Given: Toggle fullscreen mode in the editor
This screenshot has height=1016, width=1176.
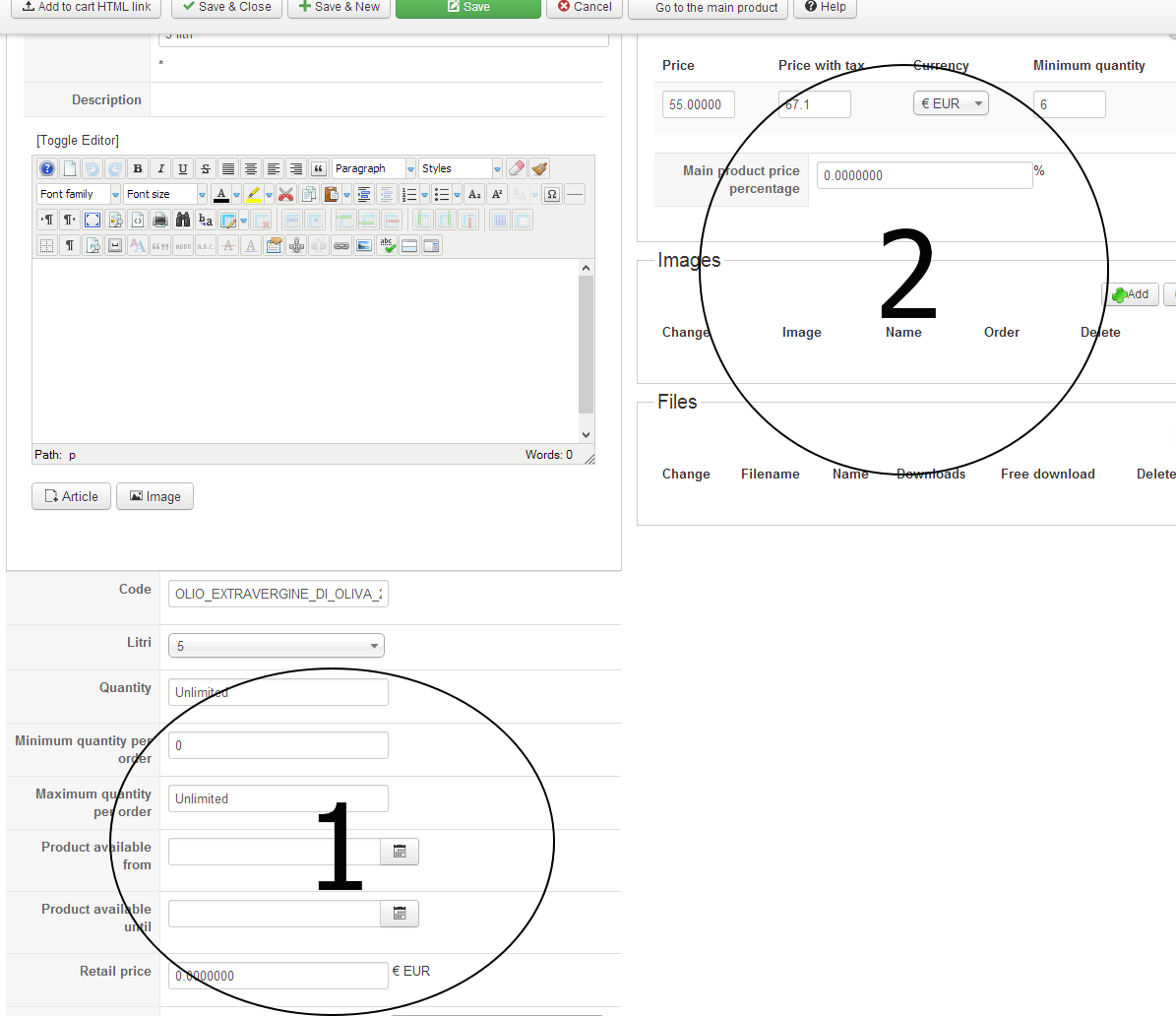Looking at the screenshot, I should pyautogui.click(x=93, y=220).
